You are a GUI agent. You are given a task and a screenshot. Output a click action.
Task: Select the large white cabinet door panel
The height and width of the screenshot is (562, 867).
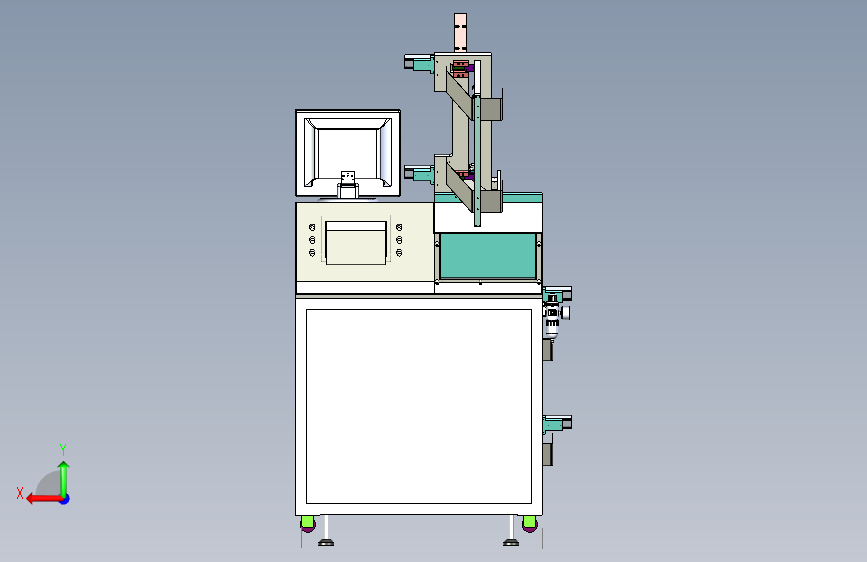coord(419,407)
